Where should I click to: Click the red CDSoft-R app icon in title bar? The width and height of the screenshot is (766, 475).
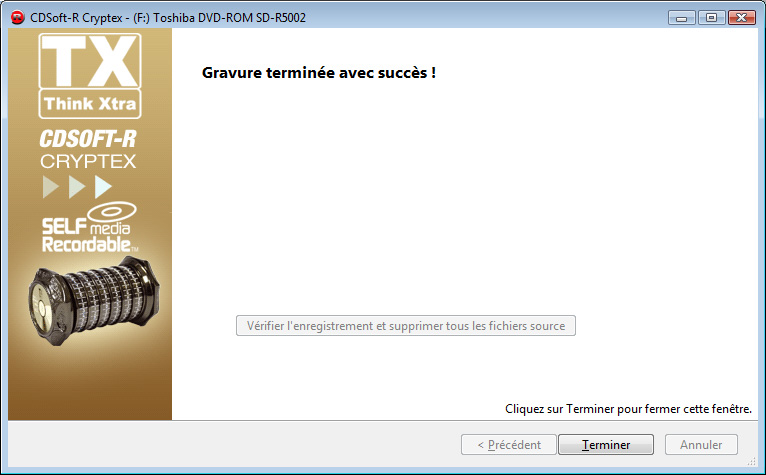click(18, 18)
